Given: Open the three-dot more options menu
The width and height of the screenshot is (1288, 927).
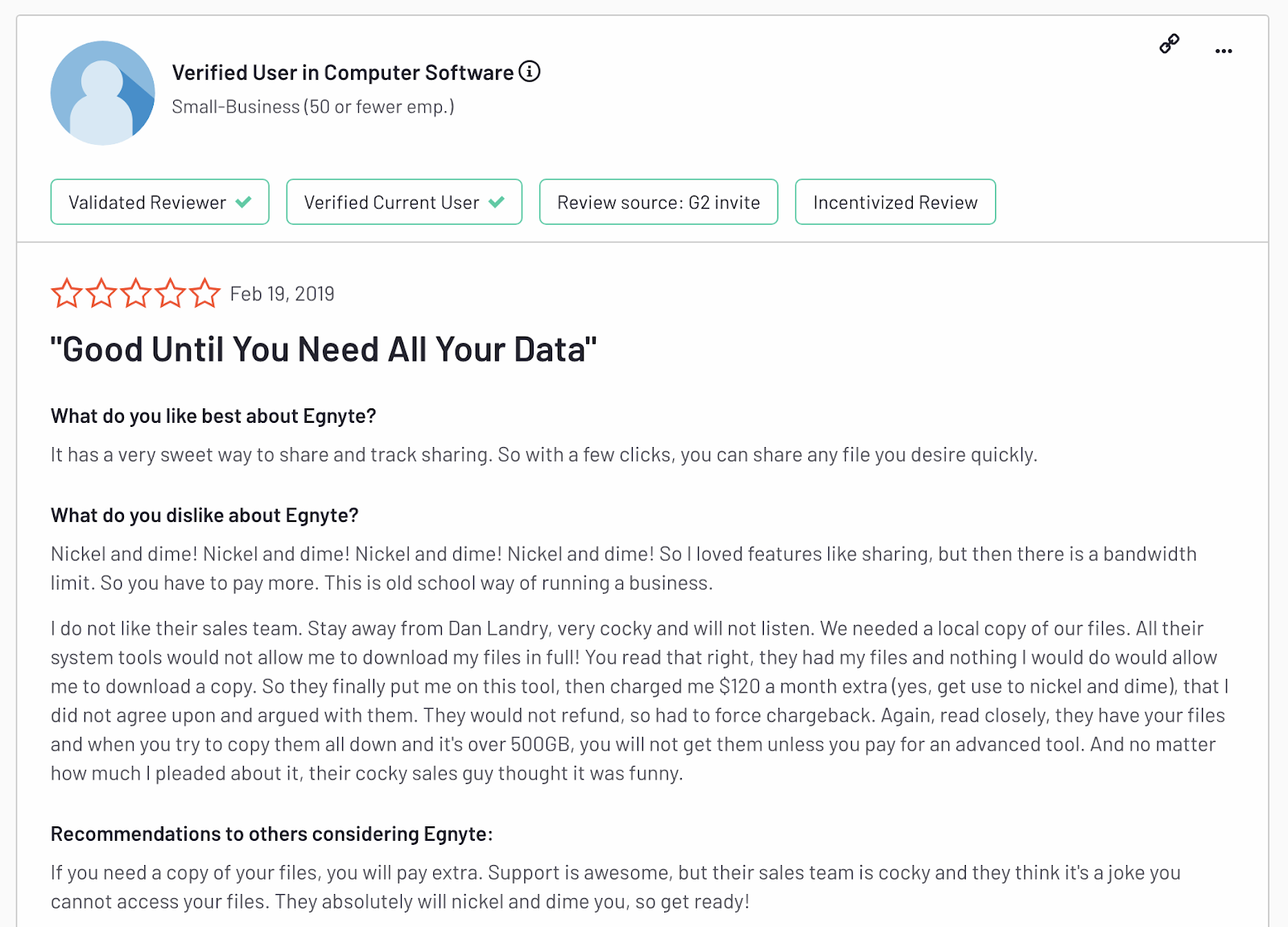Looking at the screenshot, I should [1224, 51].
